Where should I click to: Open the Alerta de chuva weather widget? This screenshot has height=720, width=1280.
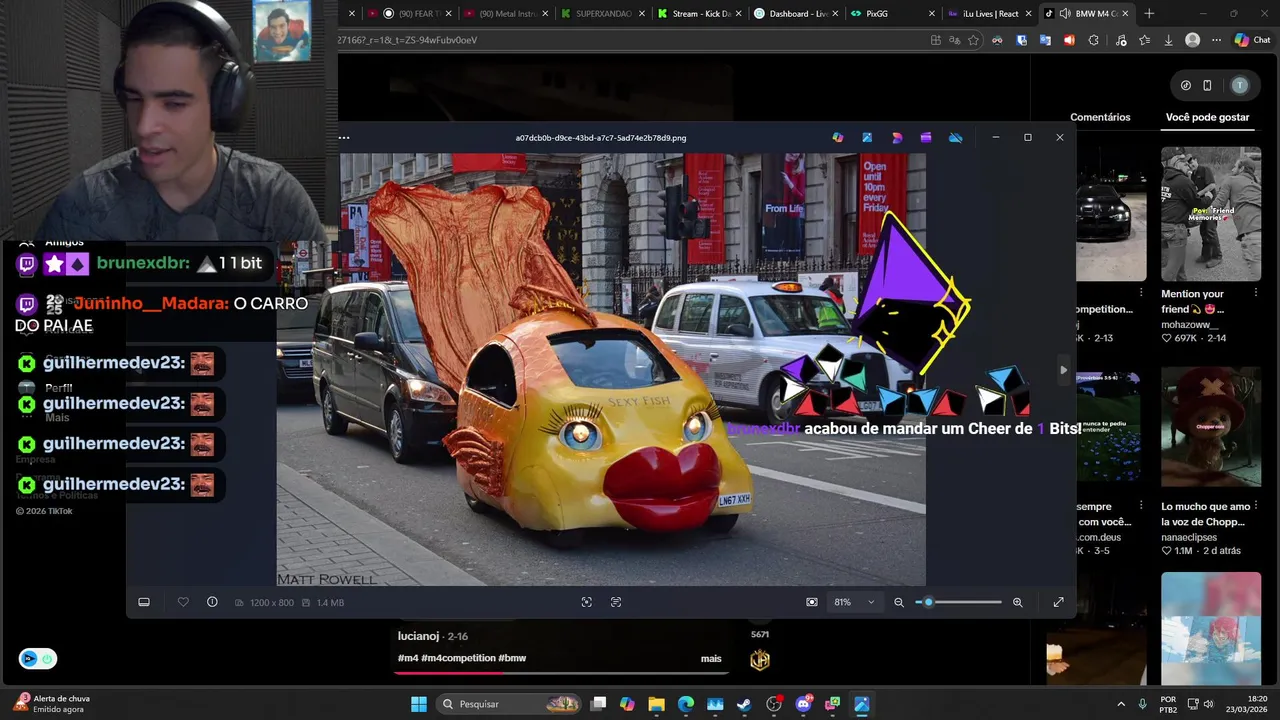pyautogui.click(x=52, y=704)
